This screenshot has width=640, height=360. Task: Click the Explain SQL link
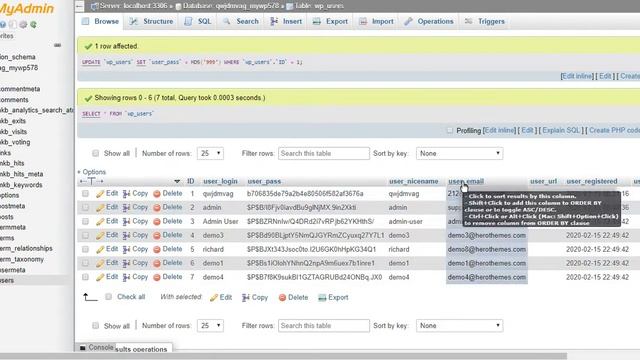pos(561,131)
